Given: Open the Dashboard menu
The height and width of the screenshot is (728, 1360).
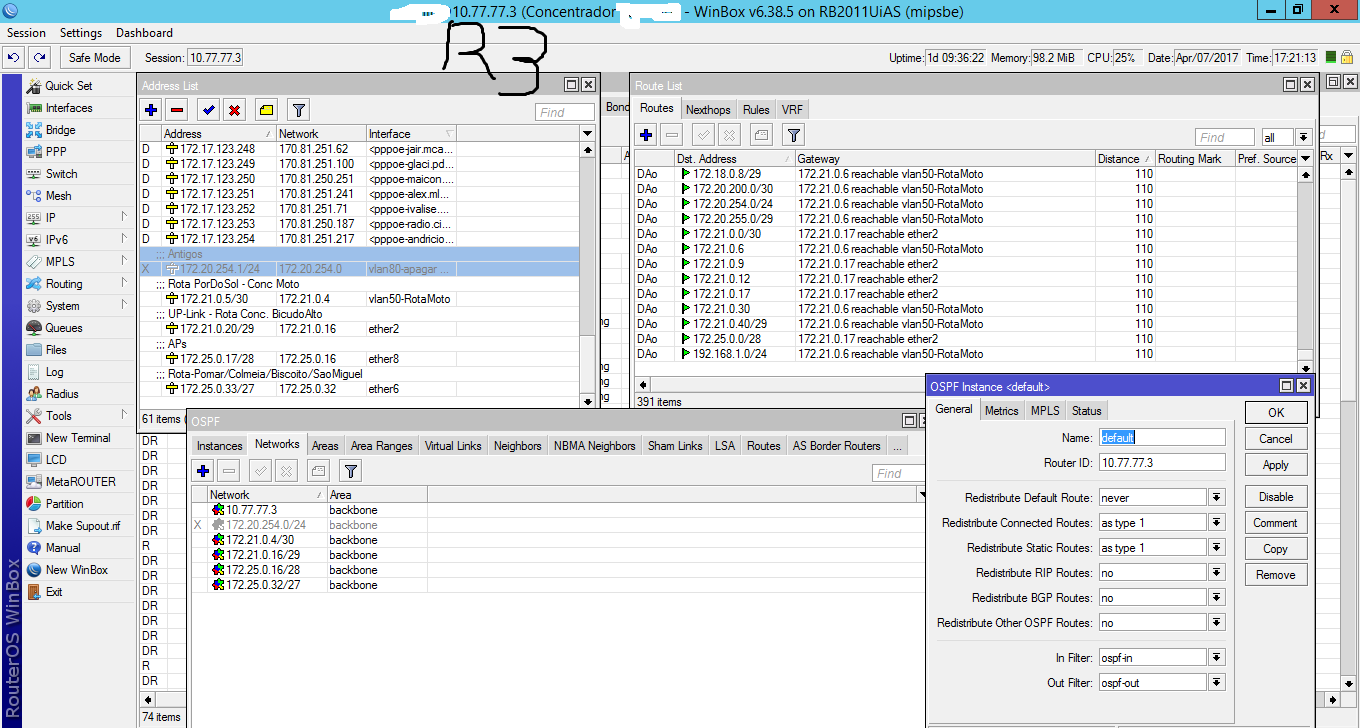Looking at the screenshot, I should (x=144, y=33).
